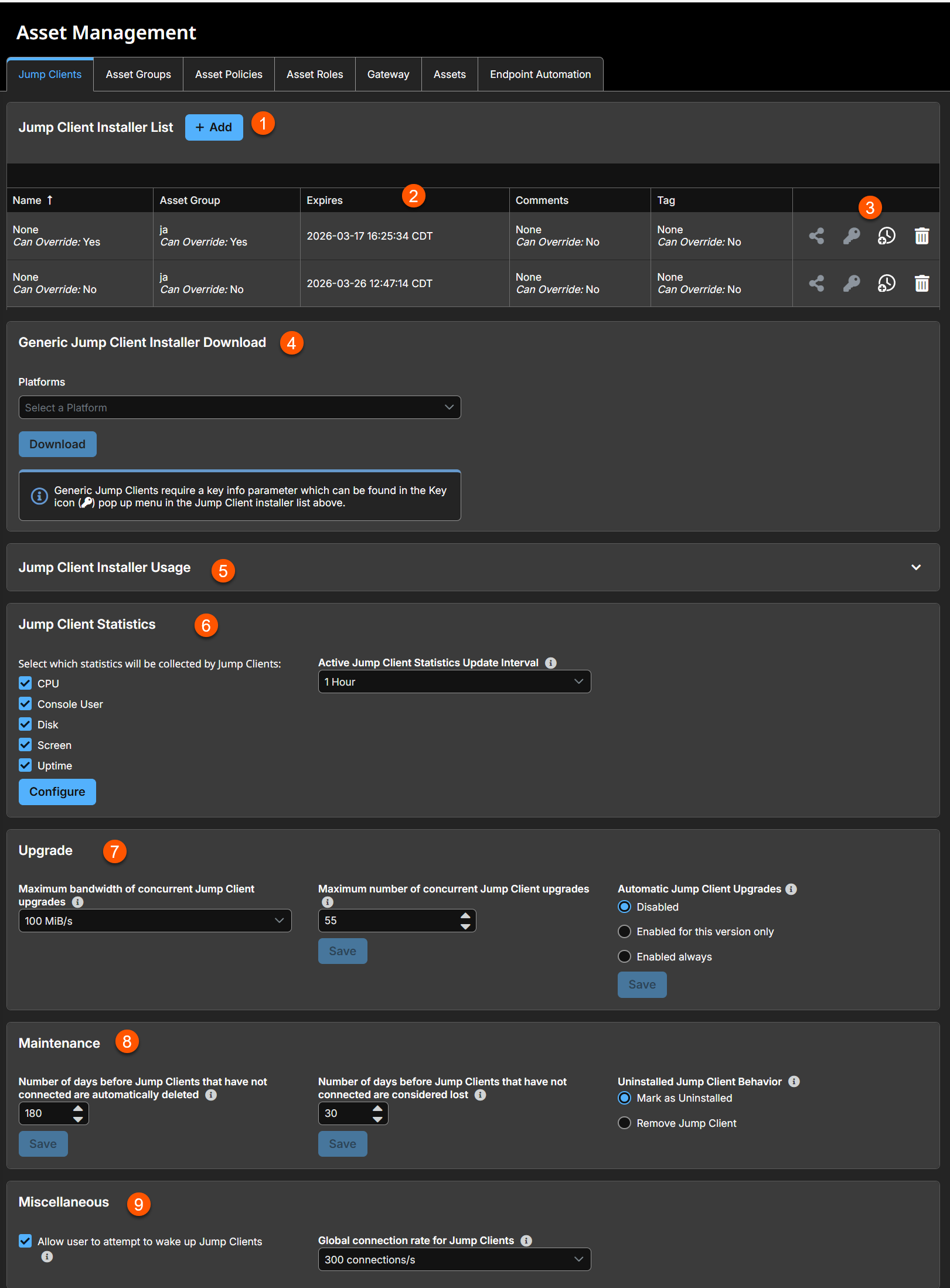This screenshot has height=1288, width=950.
Task: Open the info icon for Active Jump Client Statistics Update Interval
Action: [550, 663]
